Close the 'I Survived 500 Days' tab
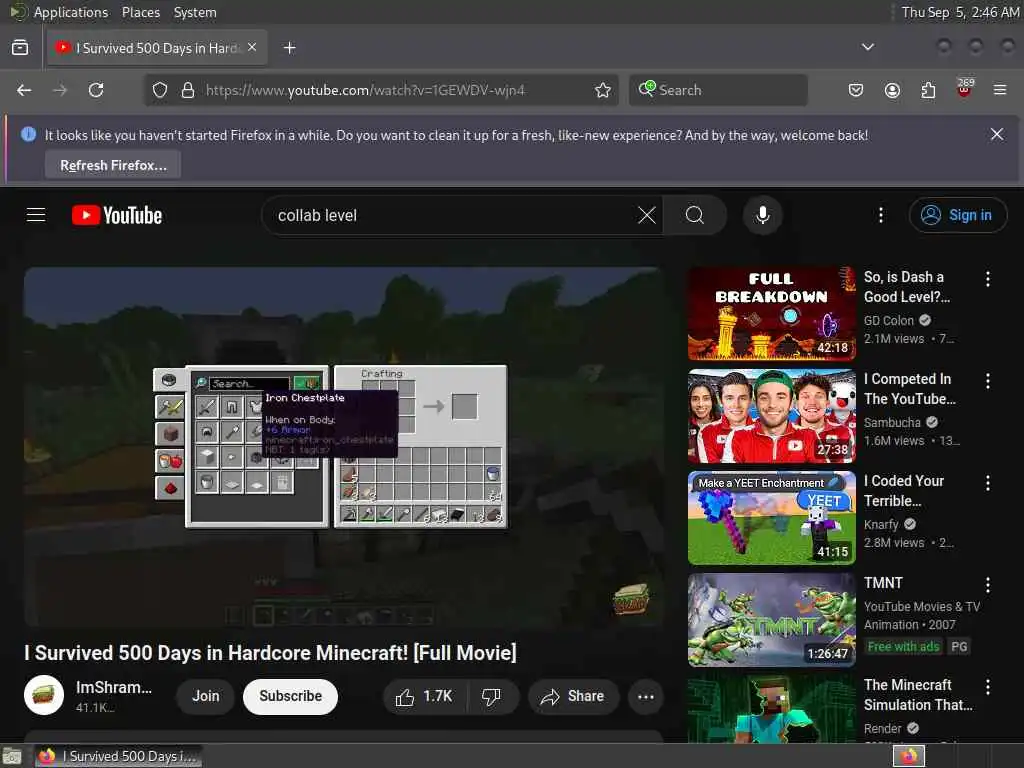This screenshot has height=768, width=1024. point(252,47)
